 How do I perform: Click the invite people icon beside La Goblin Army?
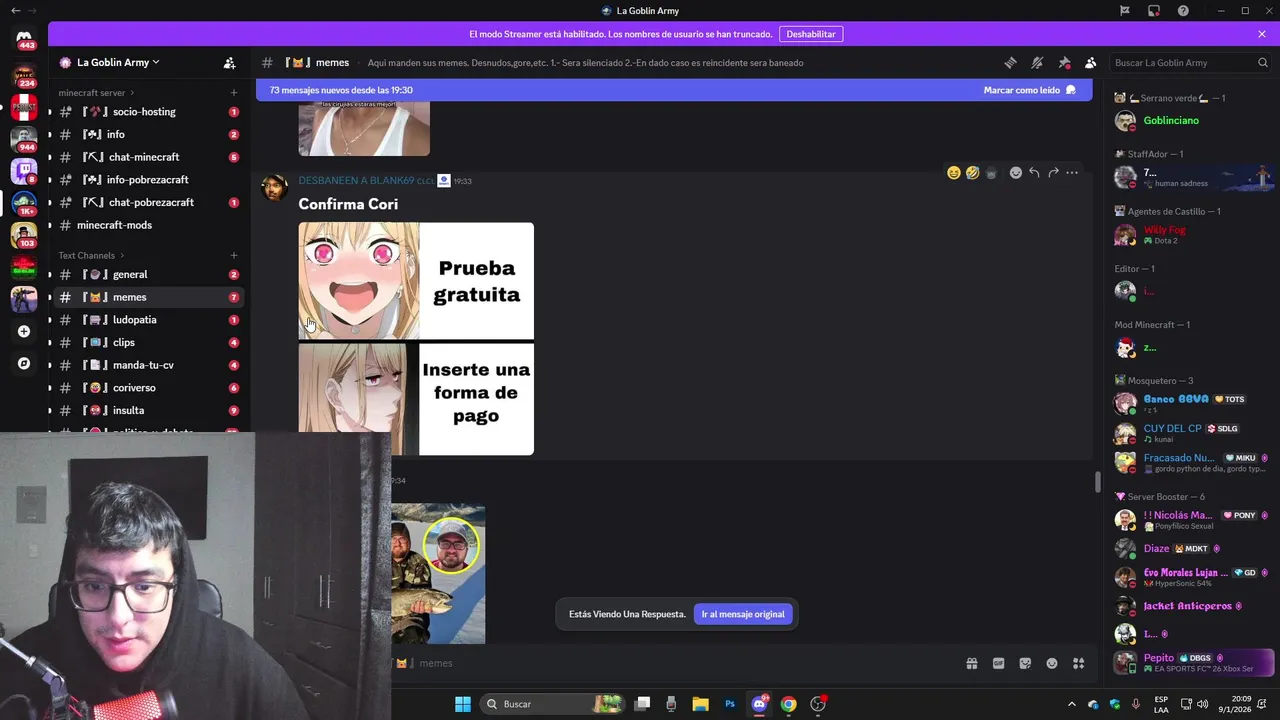click(x=230, y=62)
